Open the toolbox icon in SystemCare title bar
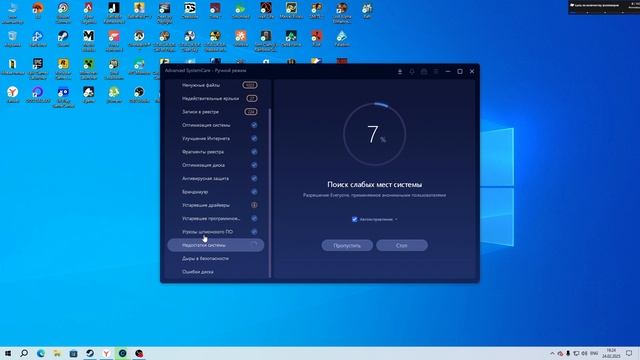This screenshot has height=360, width=640. [424, 71]
